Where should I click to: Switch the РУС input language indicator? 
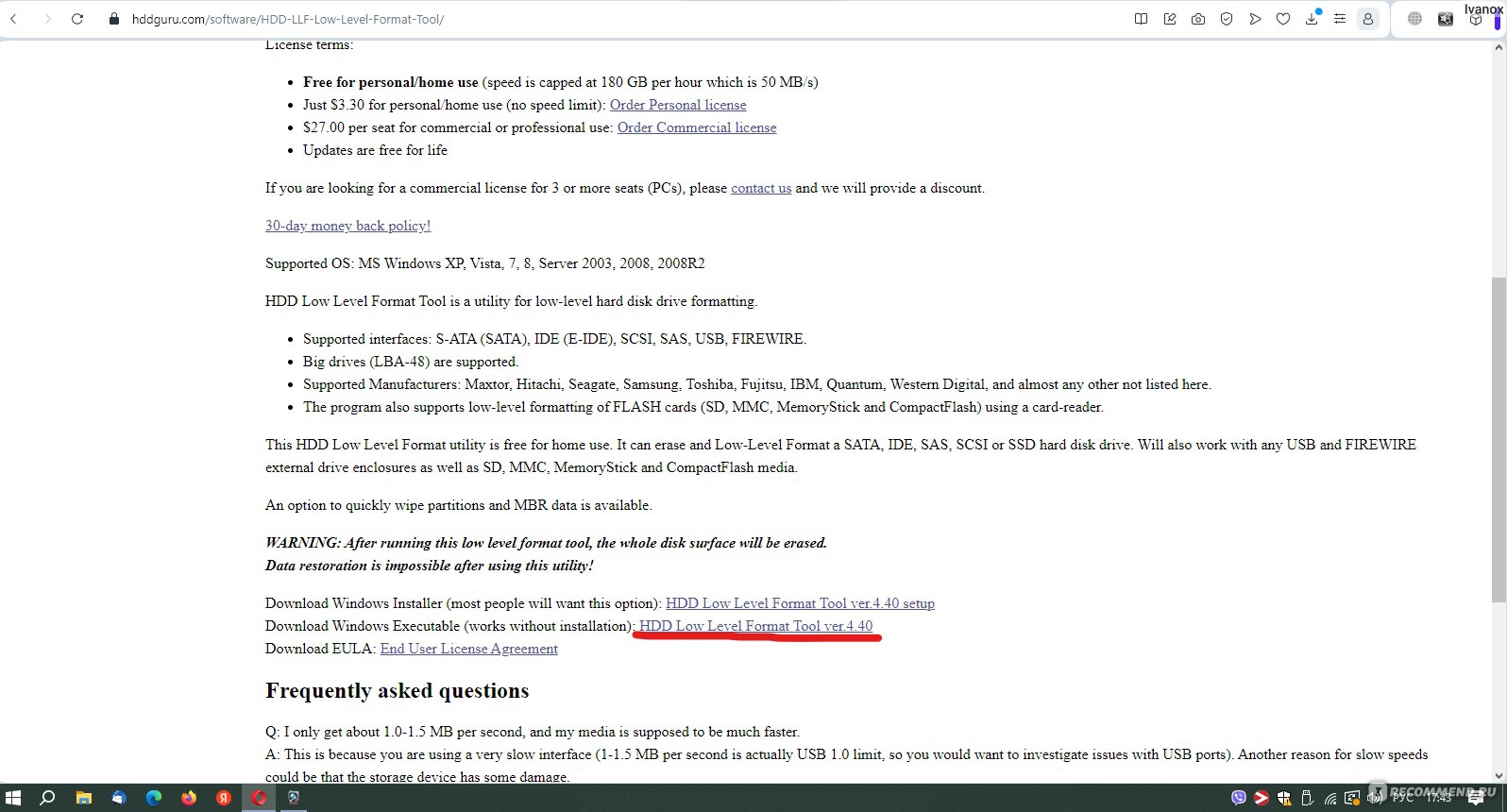pyautogui.click(x=1403, y=798)
